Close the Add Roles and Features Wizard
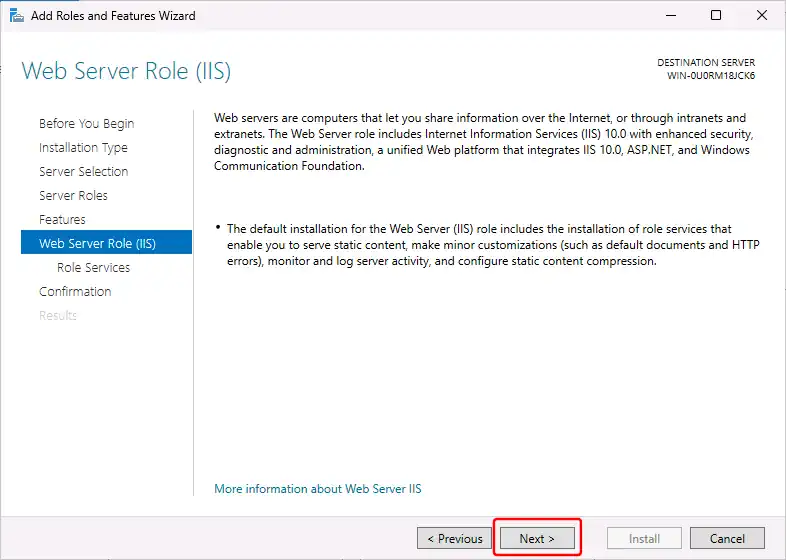Image resolution: width=786 pixels, height=560 pixels. coord(762,16)
